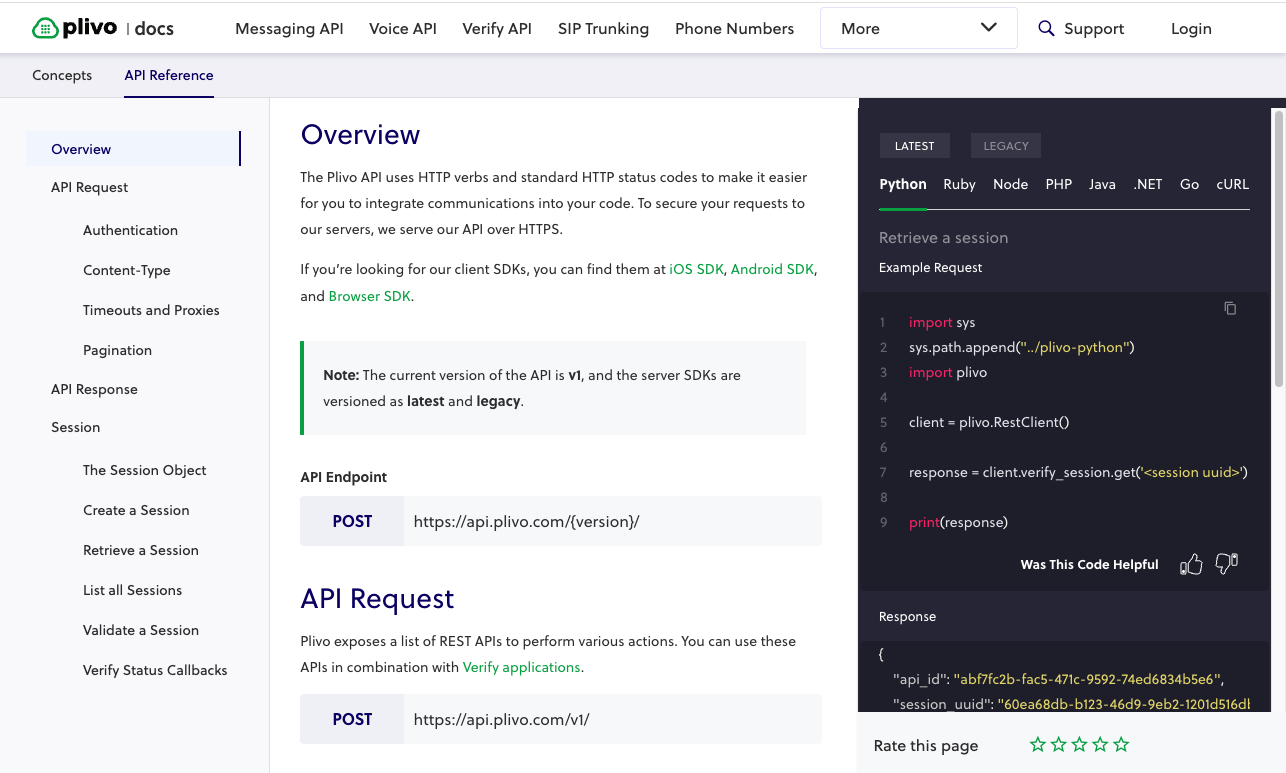
Task: Click the code panel vertical scrollbar
Action: point(1278,250)
